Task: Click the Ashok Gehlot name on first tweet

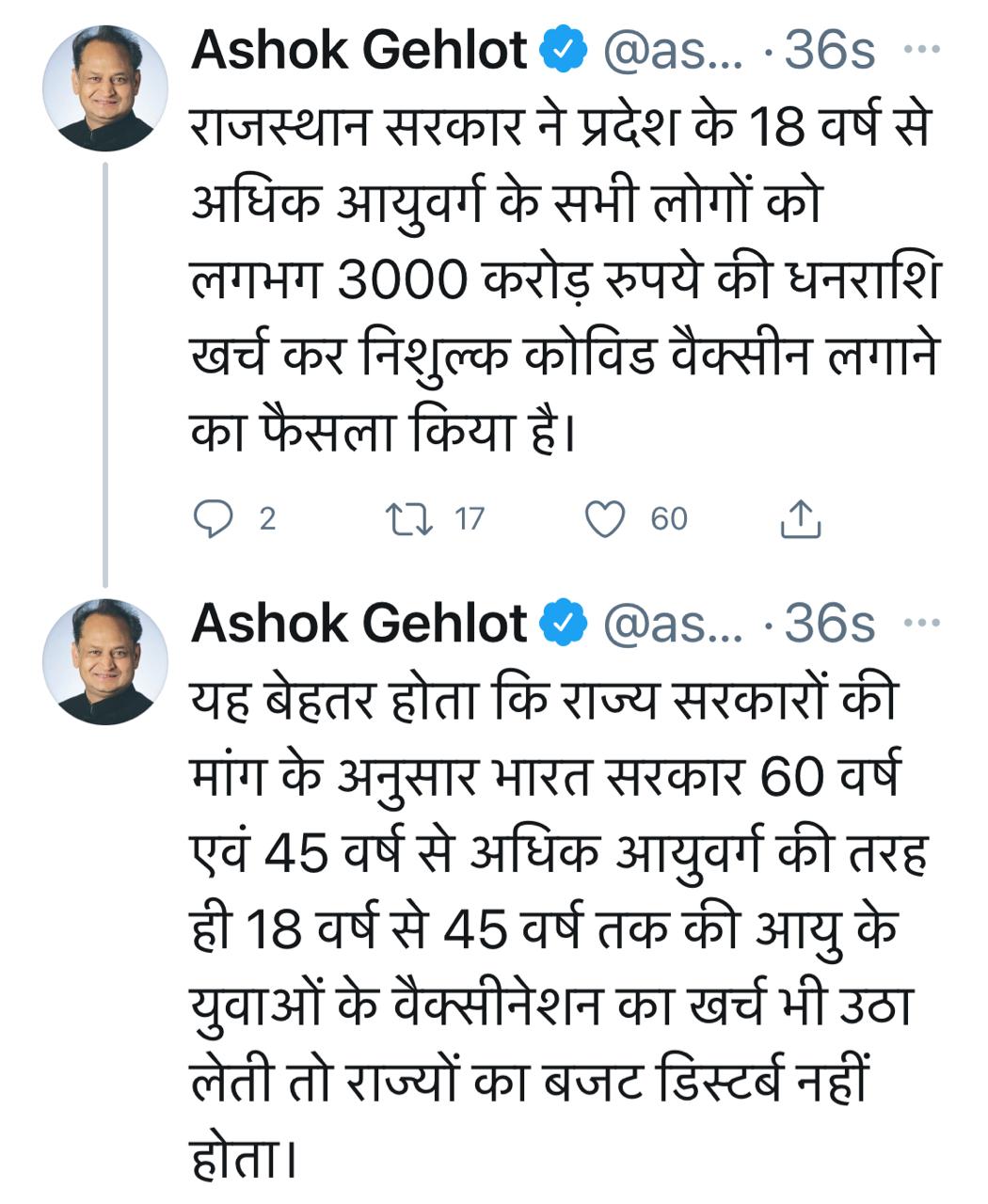Action: click(x=359, y=51)
